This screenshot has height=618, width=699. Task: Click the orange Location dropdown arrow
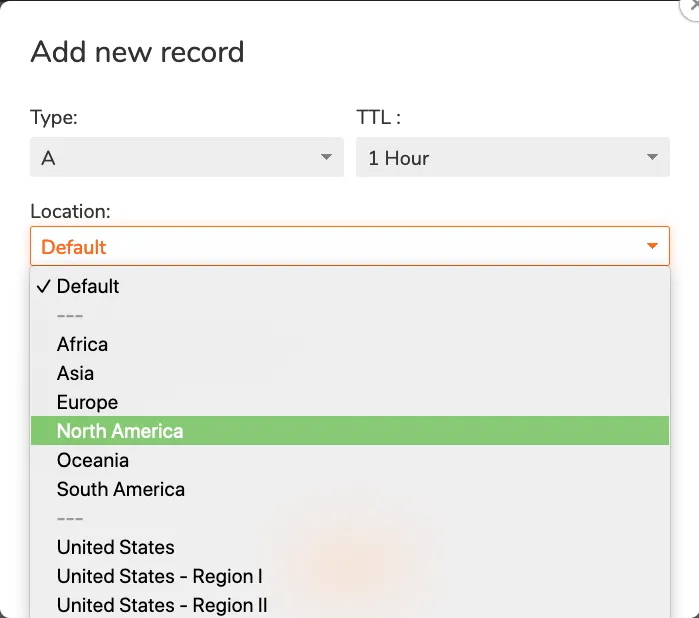coord(652,246)
